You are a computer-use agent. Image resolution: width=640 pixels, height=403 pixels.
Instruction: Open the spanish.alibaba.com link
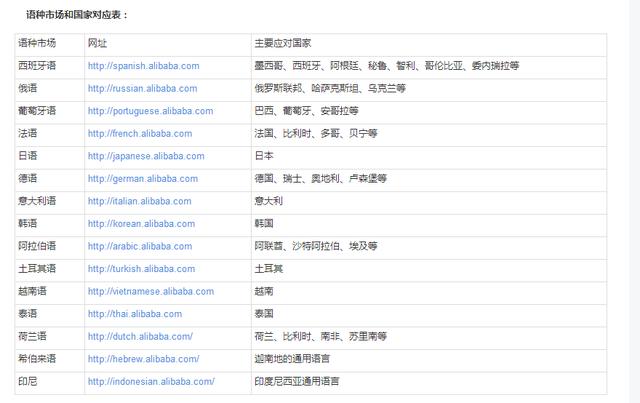click(147, 66)
